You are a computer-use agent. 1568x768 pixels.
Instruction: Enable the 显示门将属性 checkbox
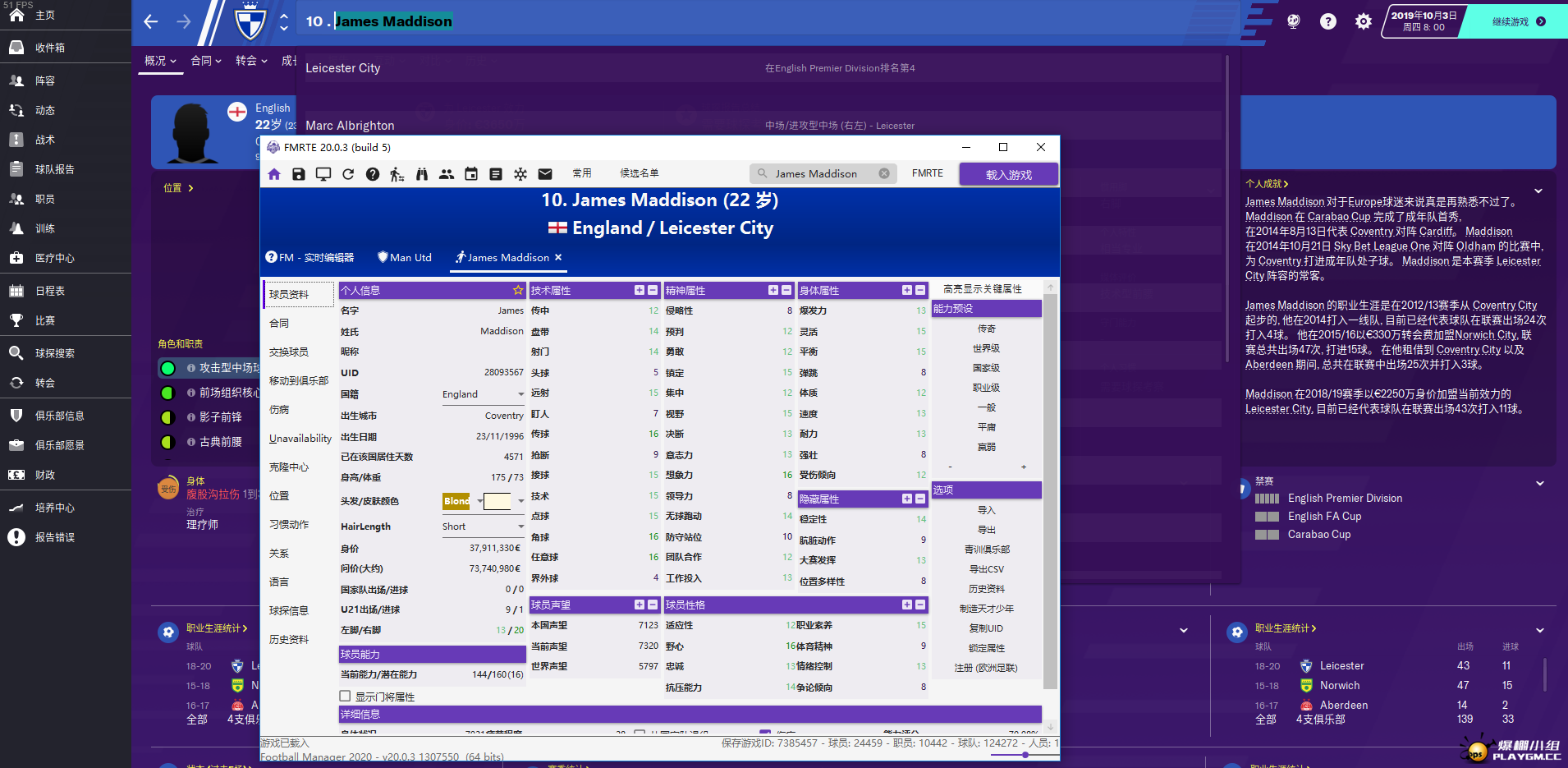click(x=346, y=697)
